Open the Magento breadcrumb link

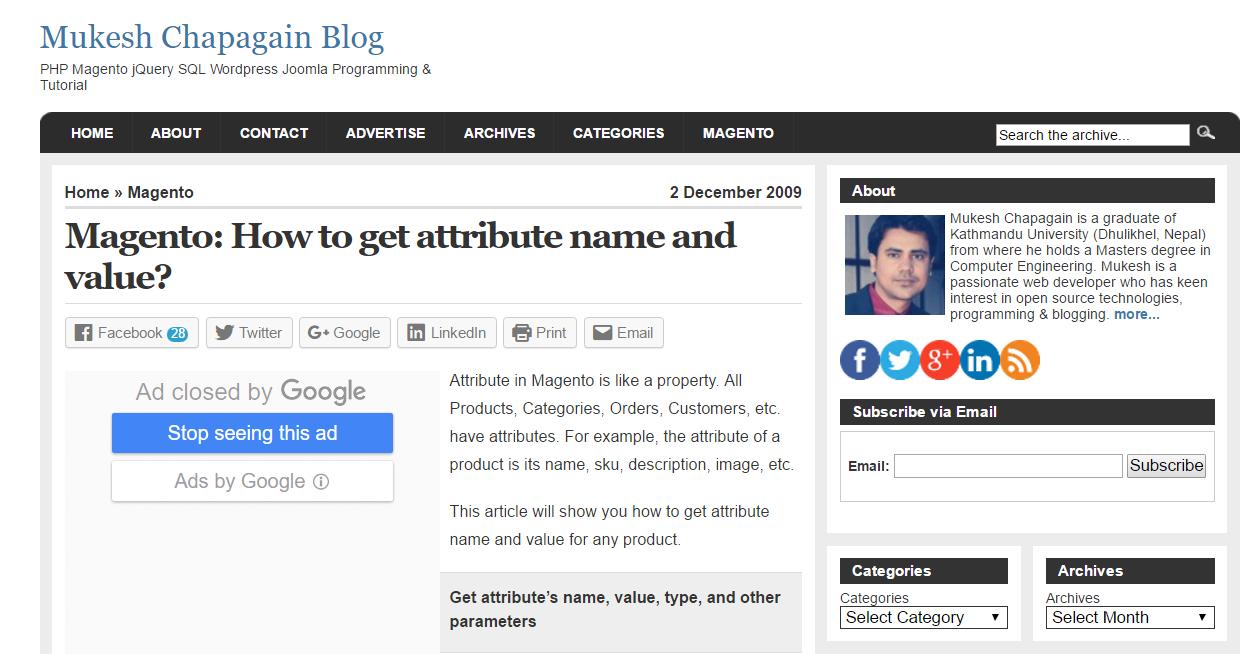(x=161, y=192)
